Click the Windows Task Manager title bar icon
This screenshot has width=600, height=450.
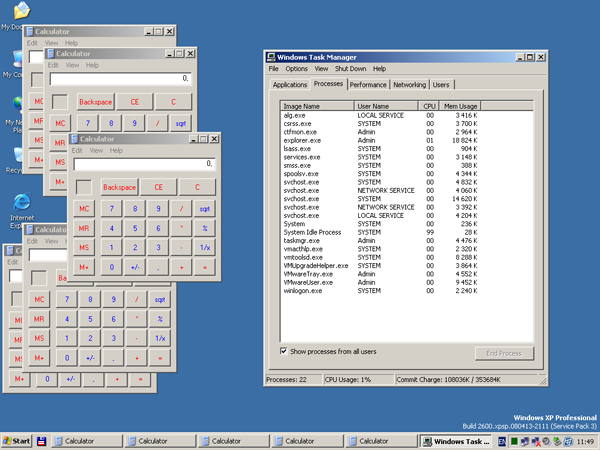(271, 57)
